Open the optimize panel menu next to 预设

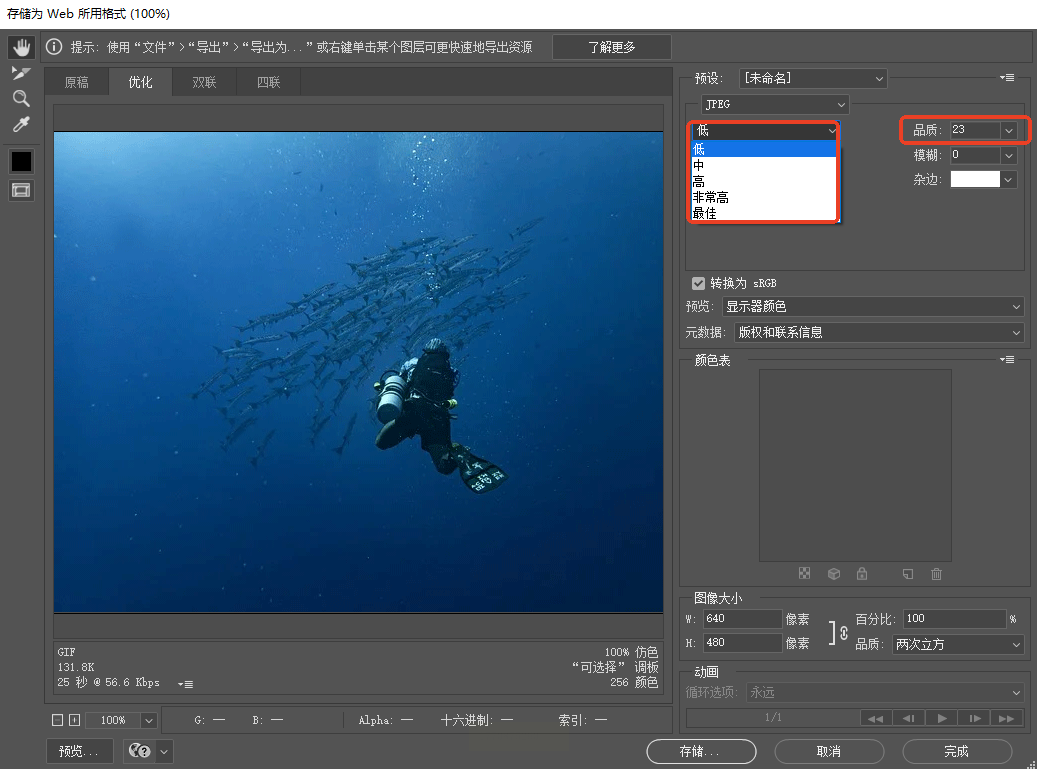(1007, 78)
